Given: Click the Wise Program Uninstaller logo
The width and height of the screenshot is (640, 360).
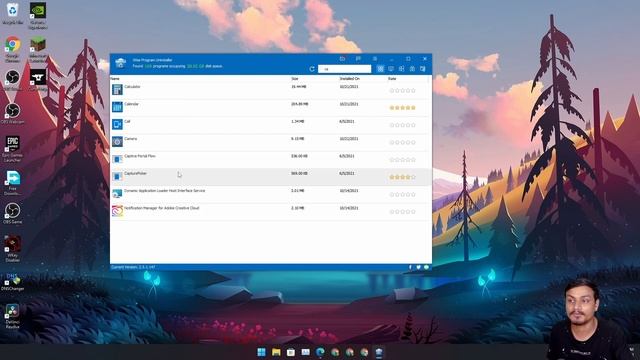Looking at the screenshot, I should 120,63.
